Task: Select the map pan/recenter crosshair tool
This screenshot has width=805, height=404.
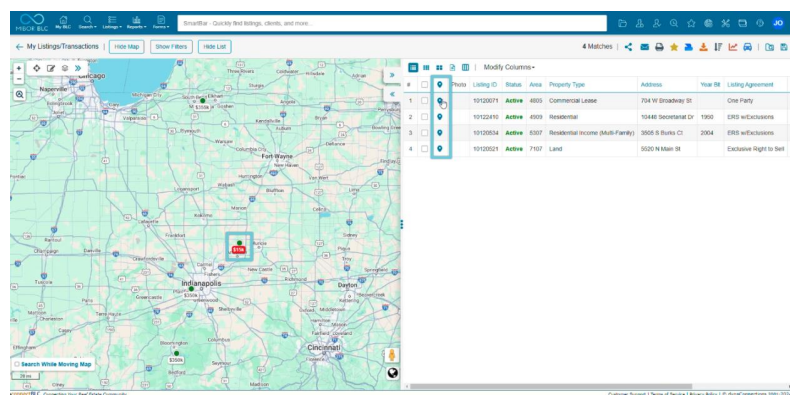Action: point(36,68)
